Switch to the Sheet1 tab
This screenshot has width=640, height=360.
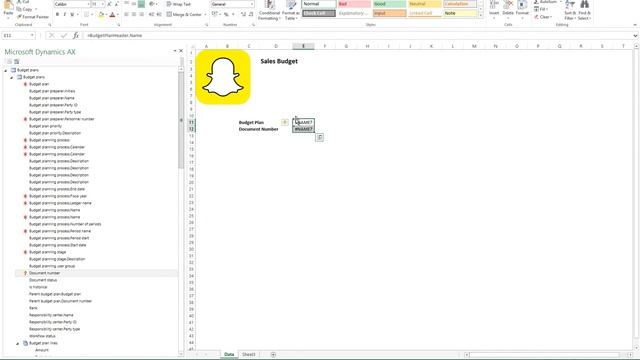pos(248,355)
